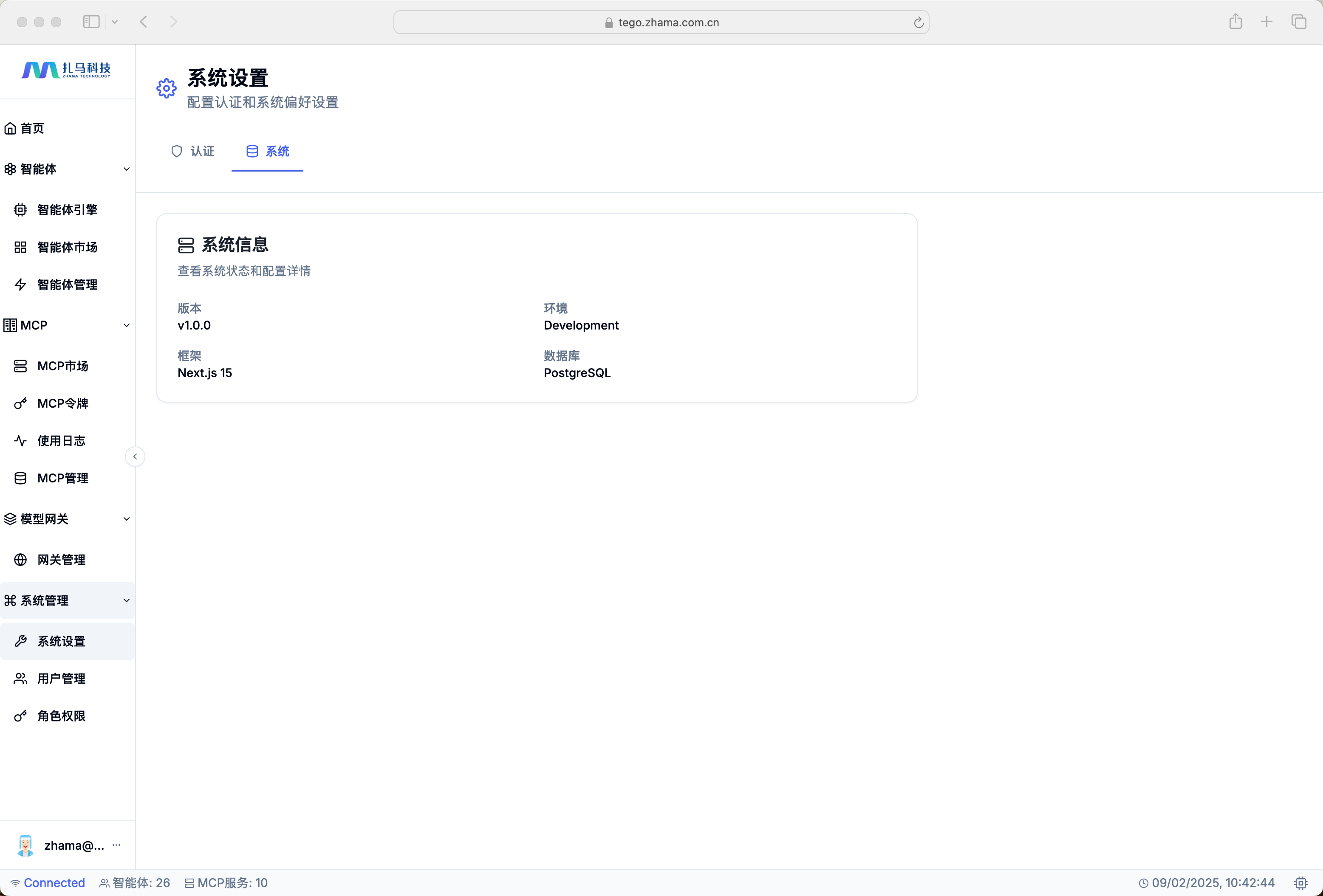The height and width of the screenshot is (896, 1323).
Task: Collapse the MCP menu group
Action: point(126,325)
